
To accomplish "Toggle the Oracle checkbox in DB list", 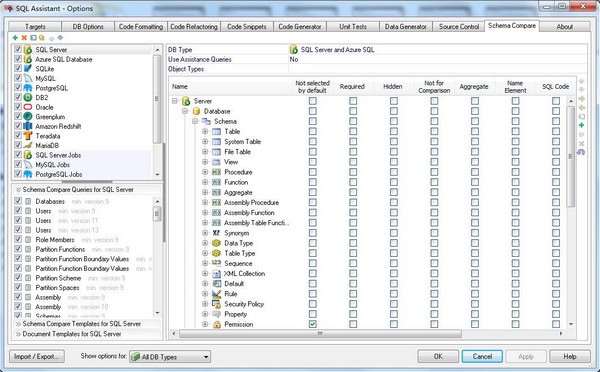I will (x=18, y=107).
